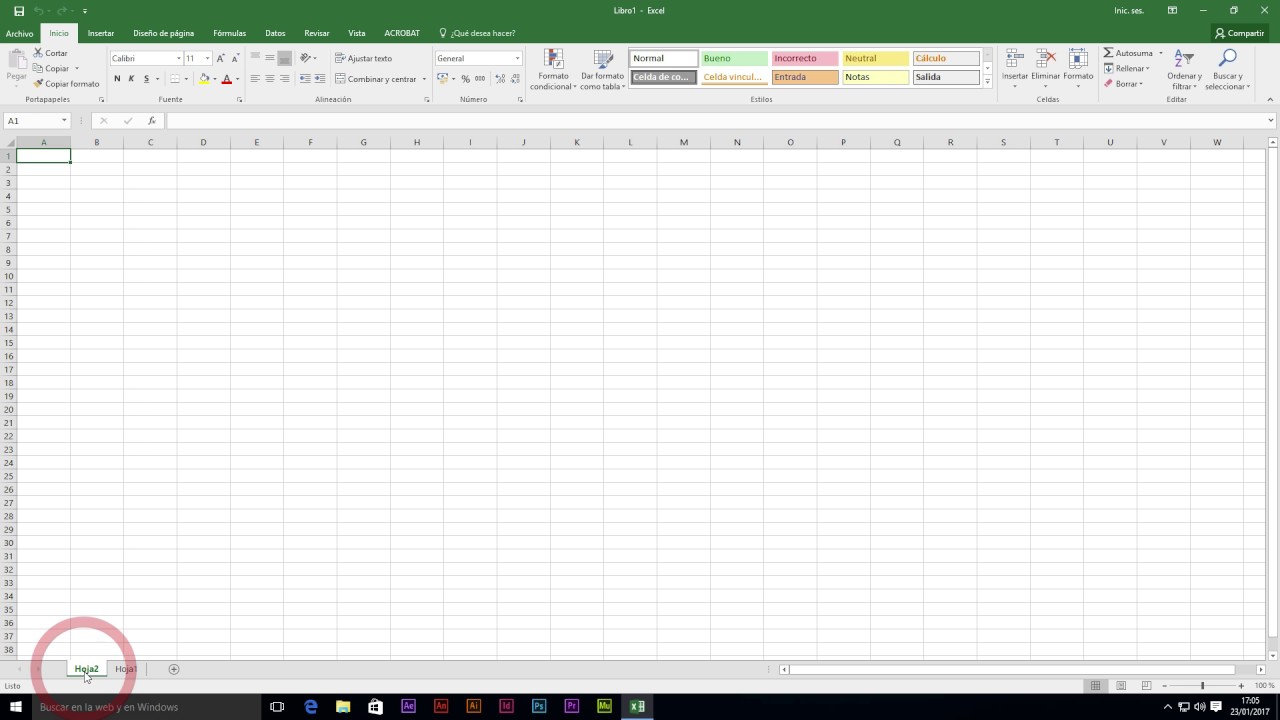Image resolution: width=1280 pixels, height=720 pixels.
Task: Toggle bold with the N button
Action: click(x=117, y=79)
